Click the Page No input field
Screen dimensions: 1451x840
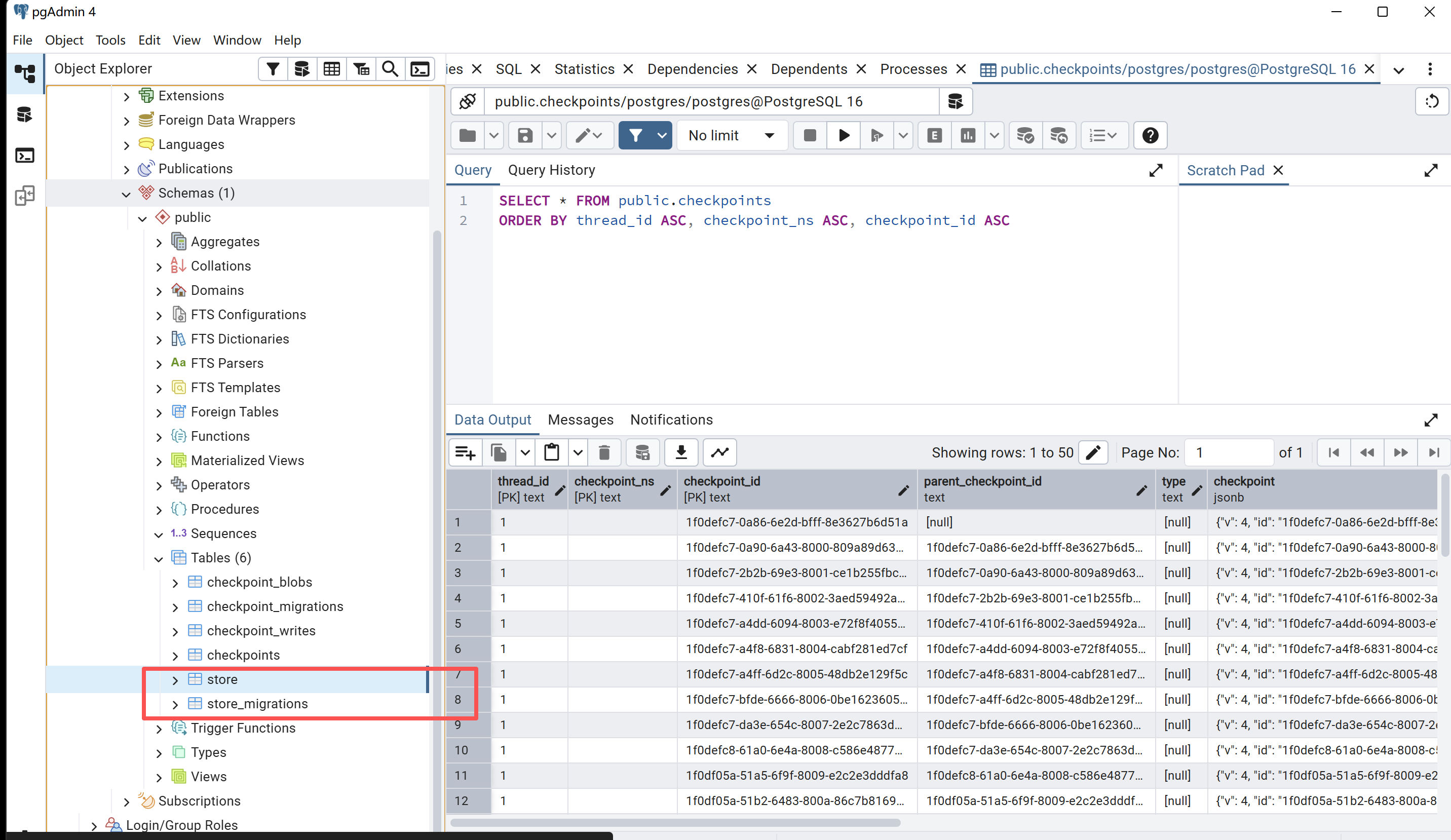[x=1229, y=452]
